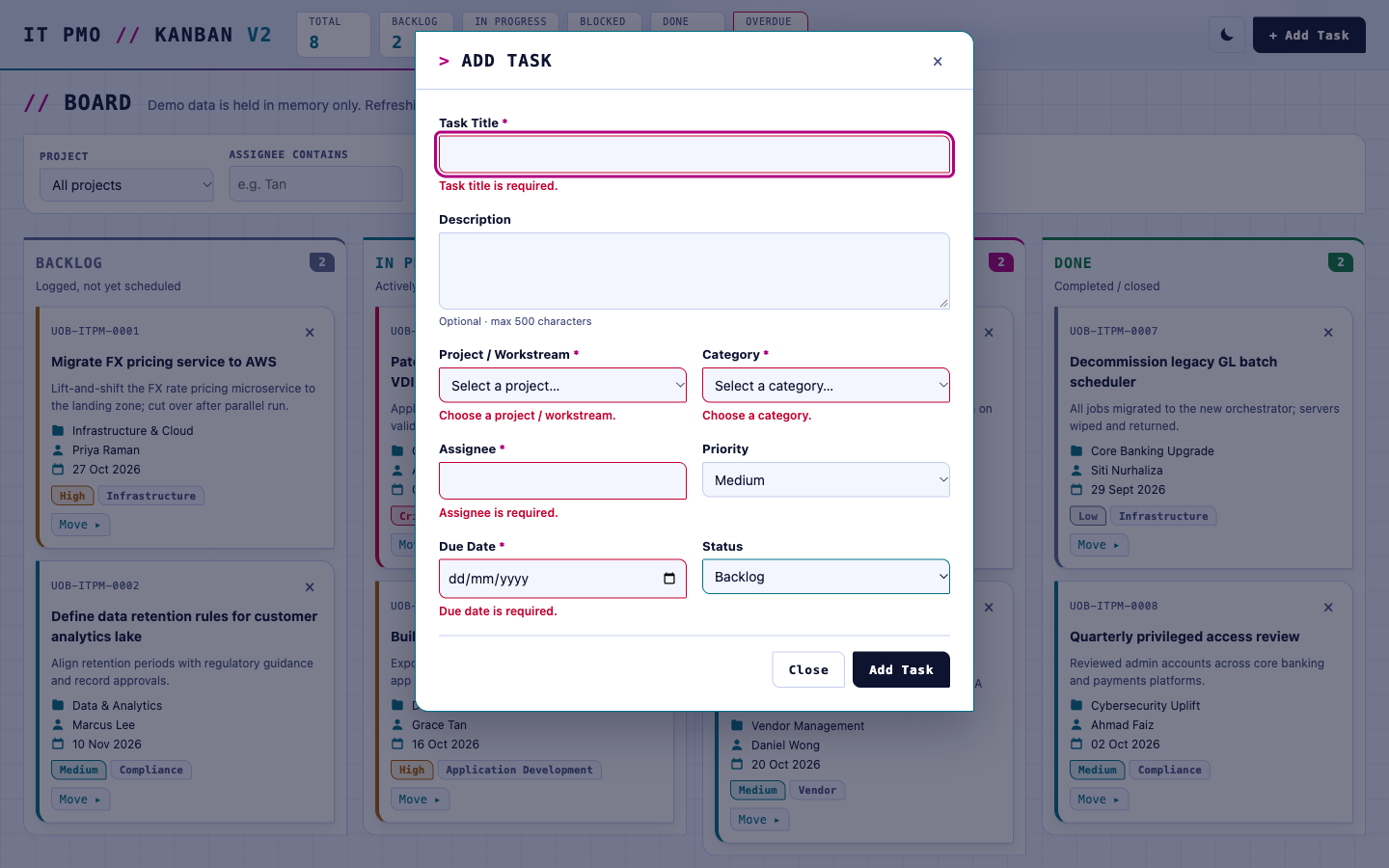Open Move menu on Define data retention card
The width and height of the screenshot is (1389, 868).
(80, 800)
